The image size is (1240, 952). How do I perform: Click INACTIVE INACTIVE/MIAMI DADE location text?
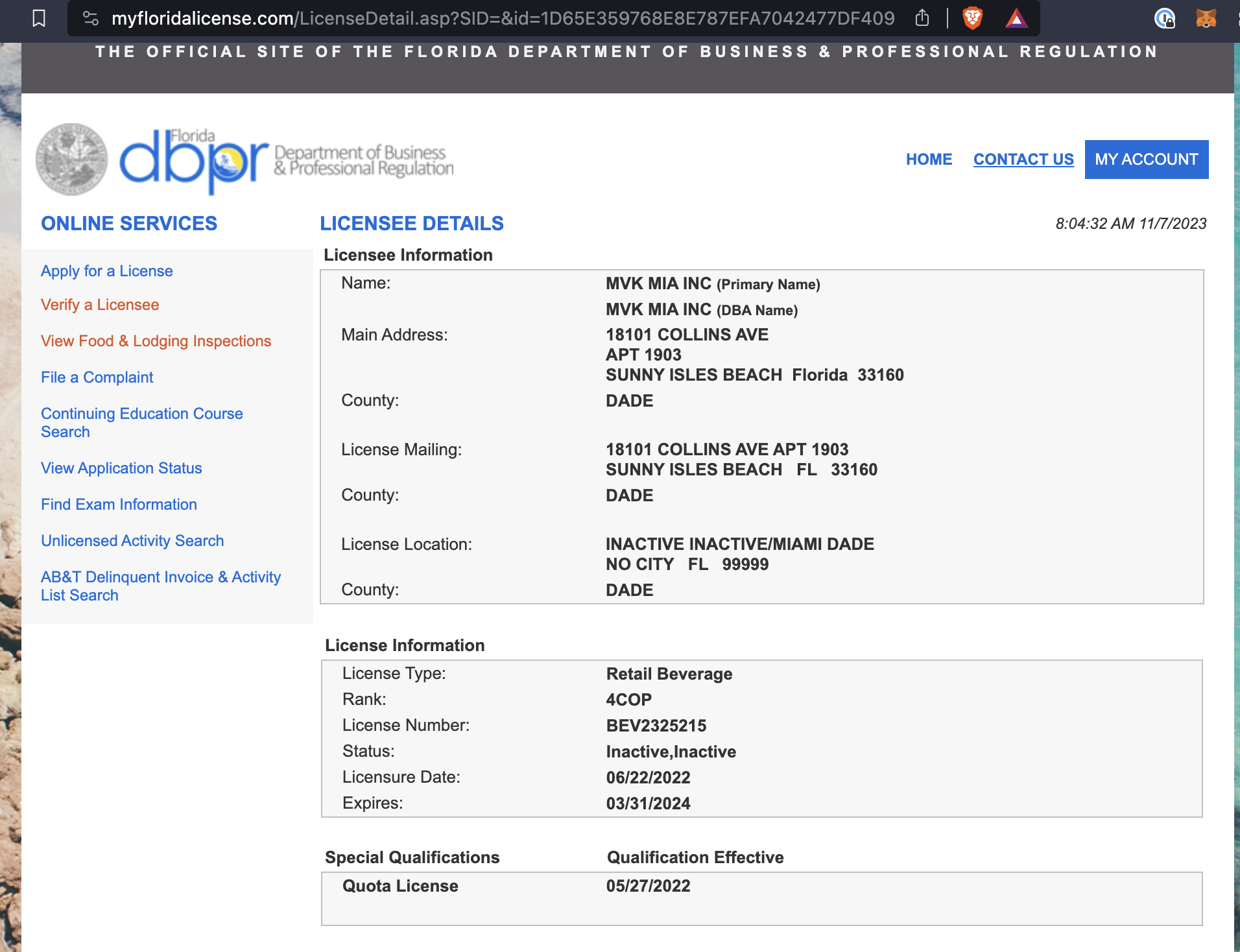point(740,544)
